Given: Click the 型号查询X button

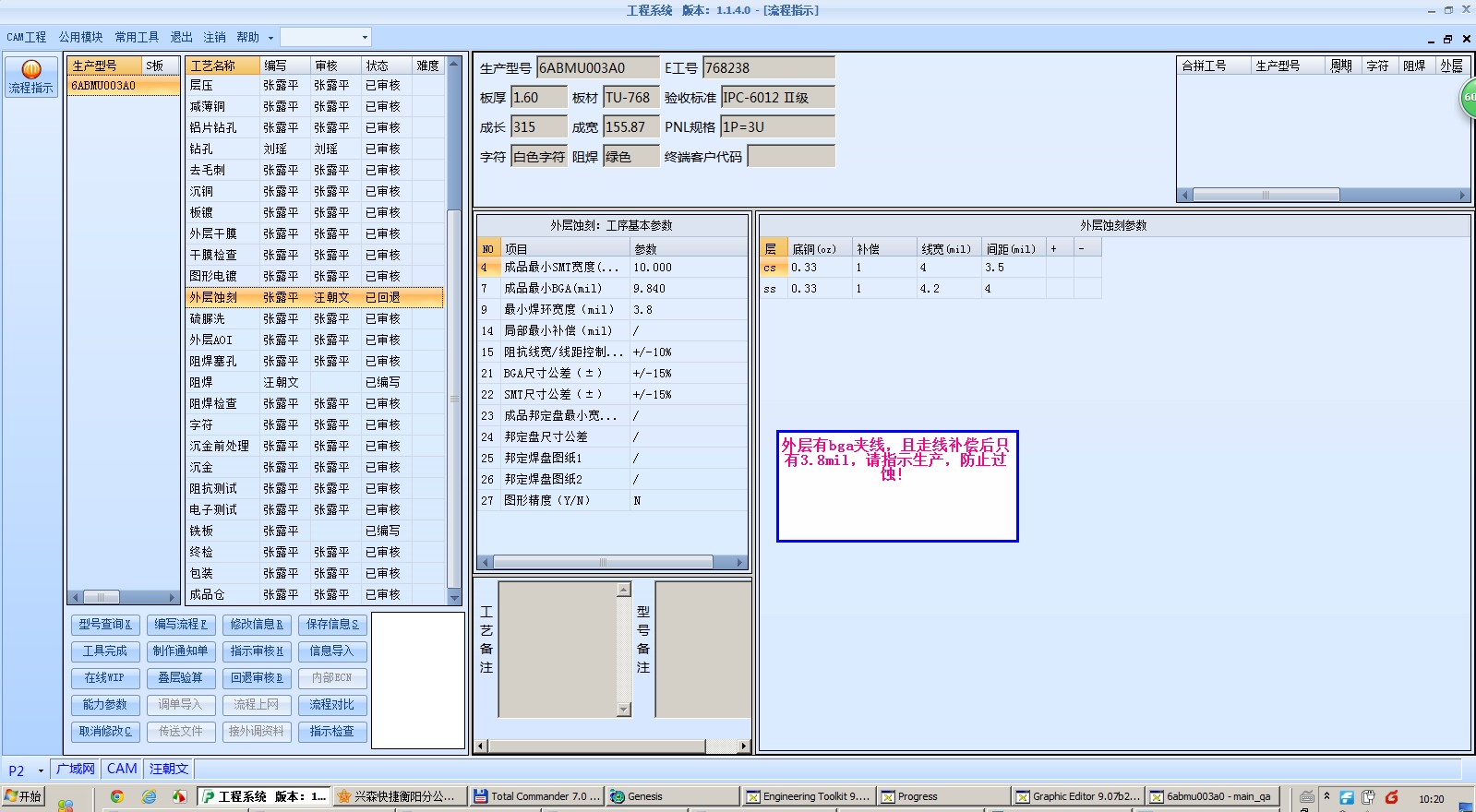Looking at the screenshot, I should click(x=105, y=625).
